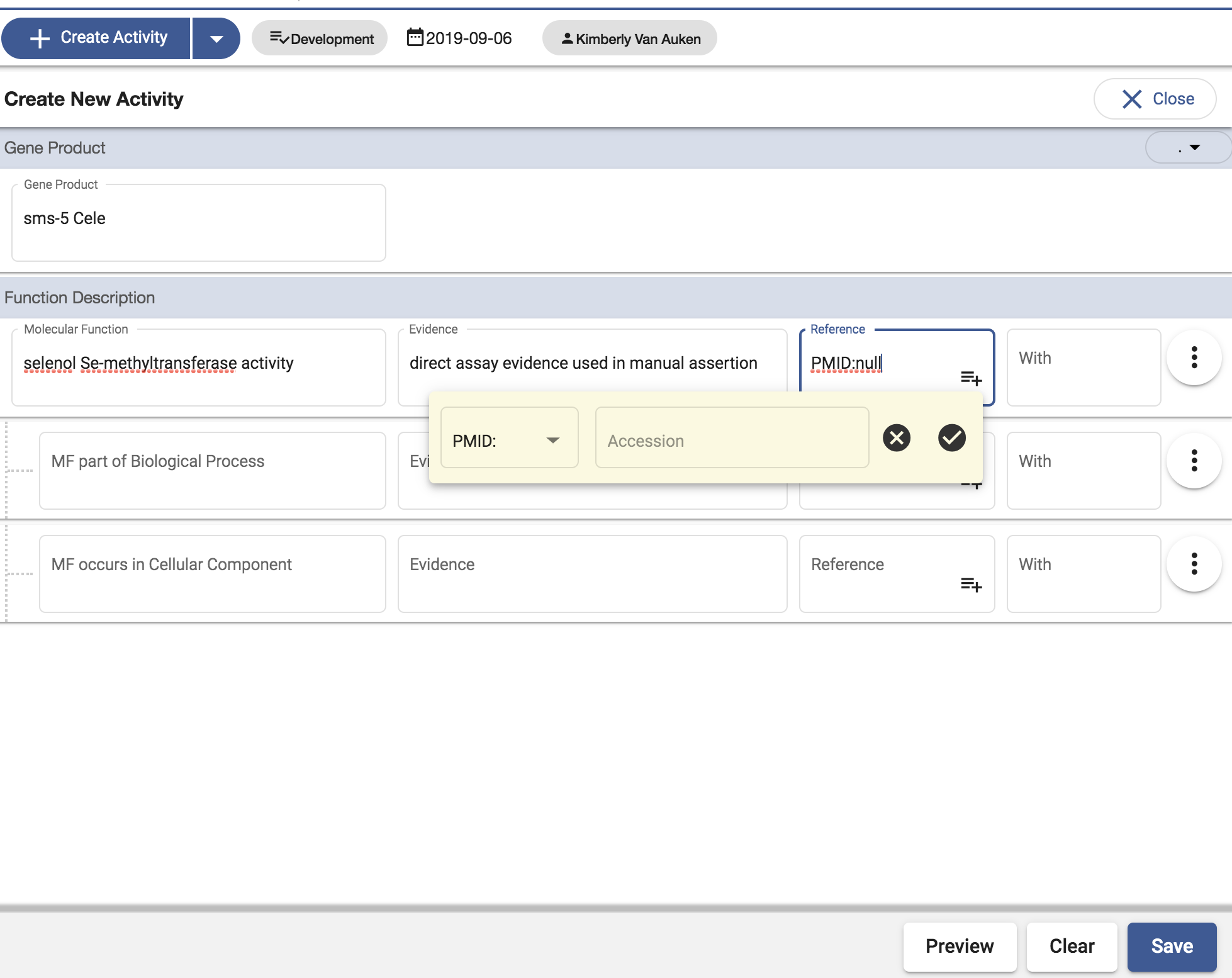
Task: Cancel the PMID popup with the X circle icon
Action: [x=896, y=437]
